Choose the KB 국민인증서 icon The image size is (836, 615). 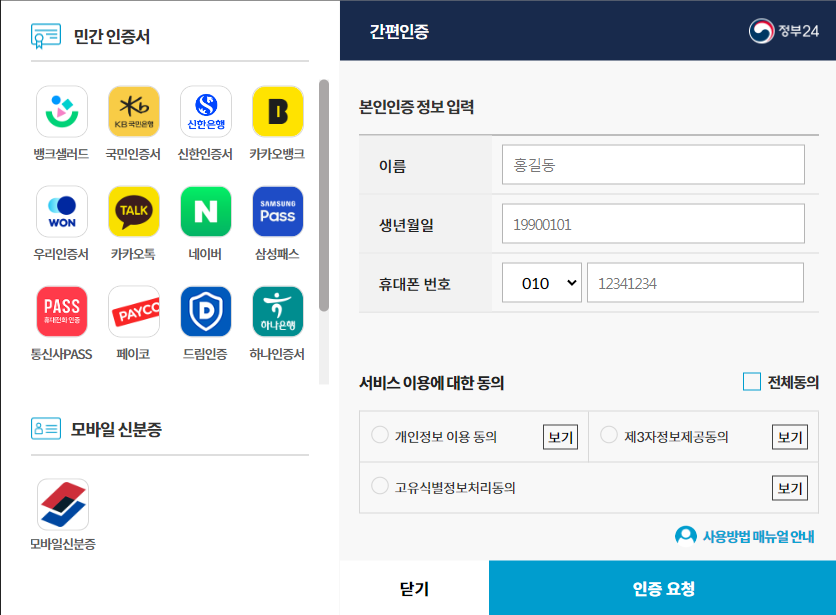134,111
